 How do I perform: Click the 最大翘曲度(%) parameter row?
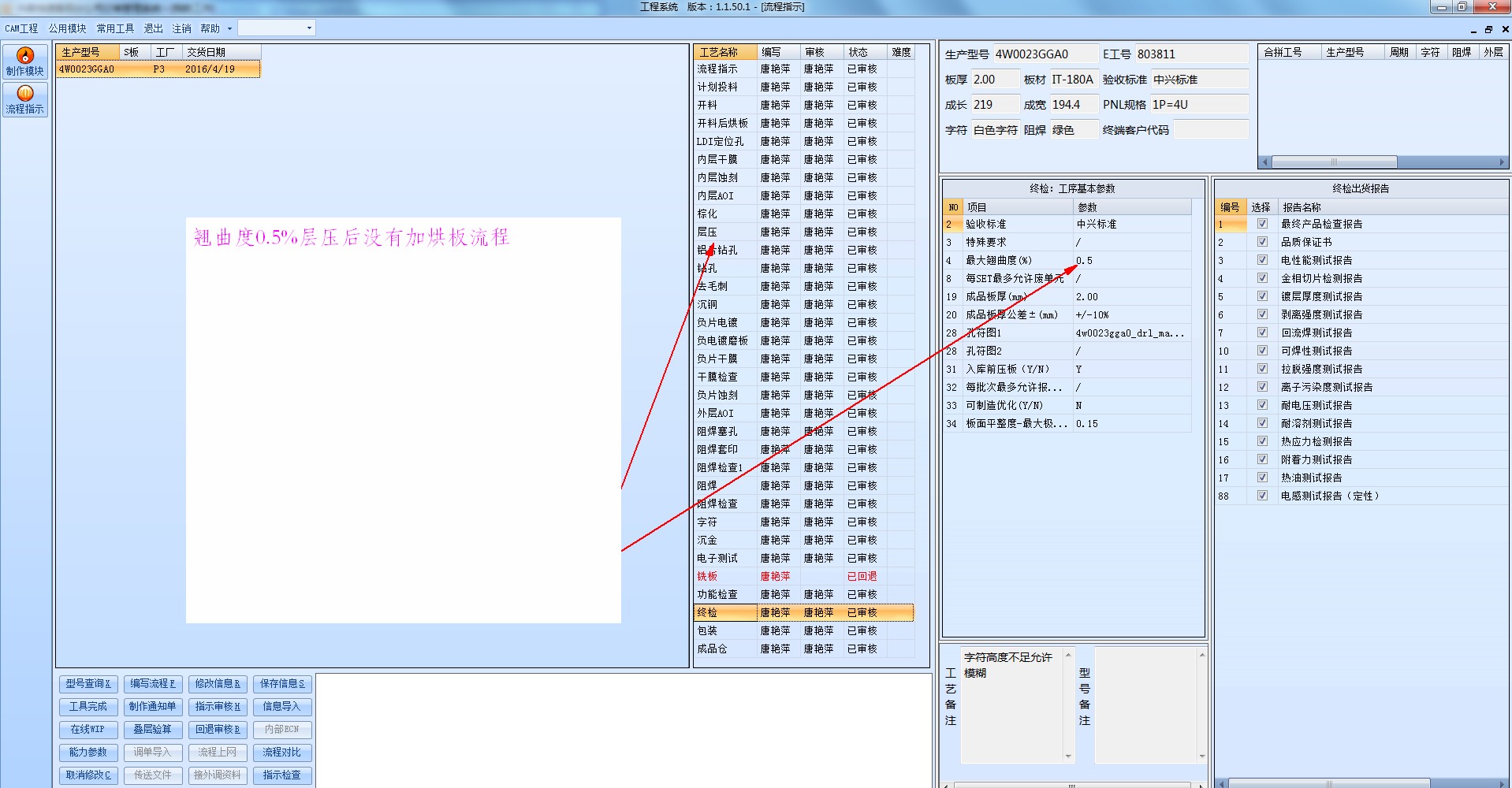pyautogui.click(x=1067, y=260)
